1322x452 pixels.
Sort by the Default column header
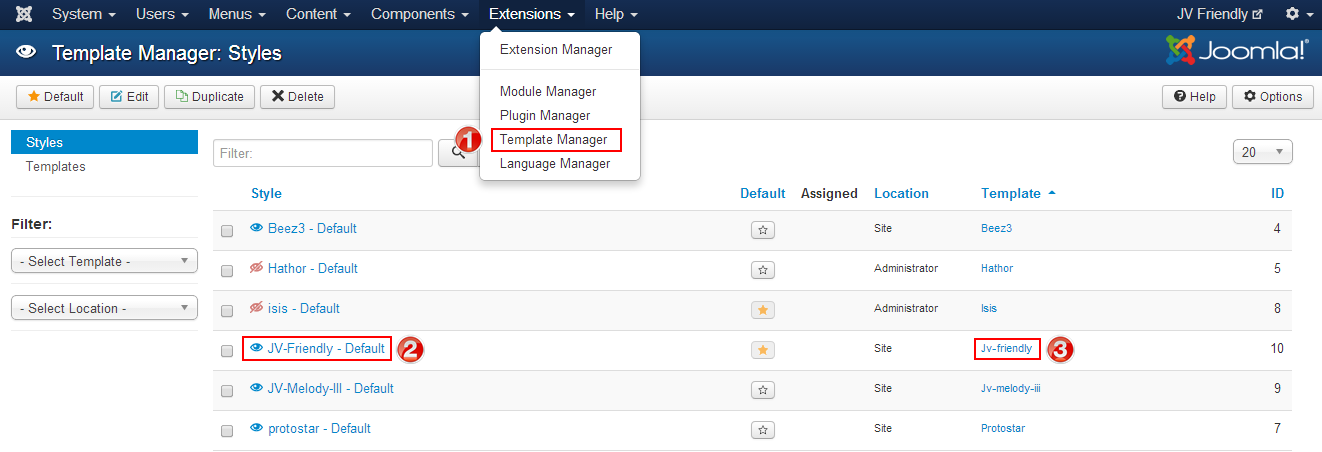click(x=762, y=193)
